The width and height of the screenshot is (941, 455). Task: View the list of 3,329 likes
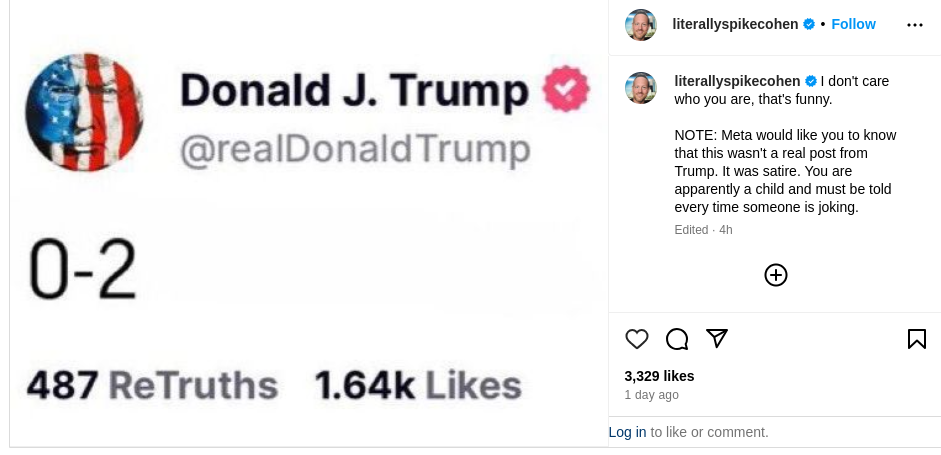(659, 376)
